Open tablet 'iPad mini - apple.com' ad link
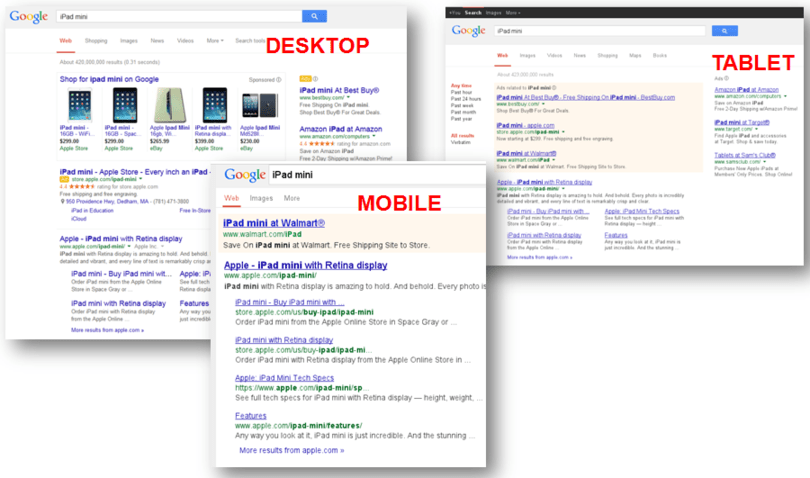This screenshot has height=478, width=810. tap(525, 126)
